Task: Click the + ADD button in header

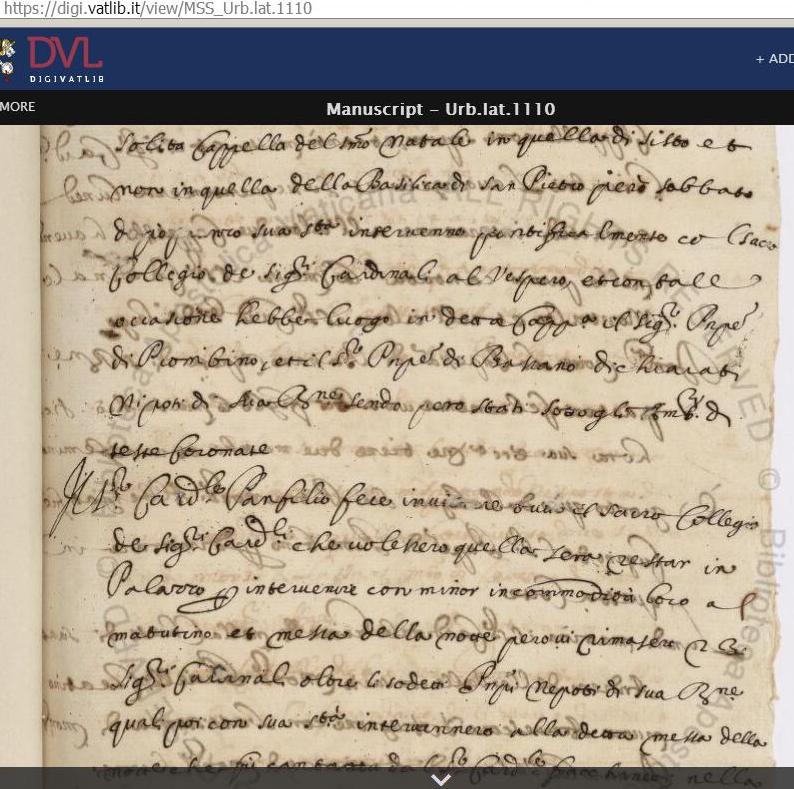Action: click(x=775, y=59)
